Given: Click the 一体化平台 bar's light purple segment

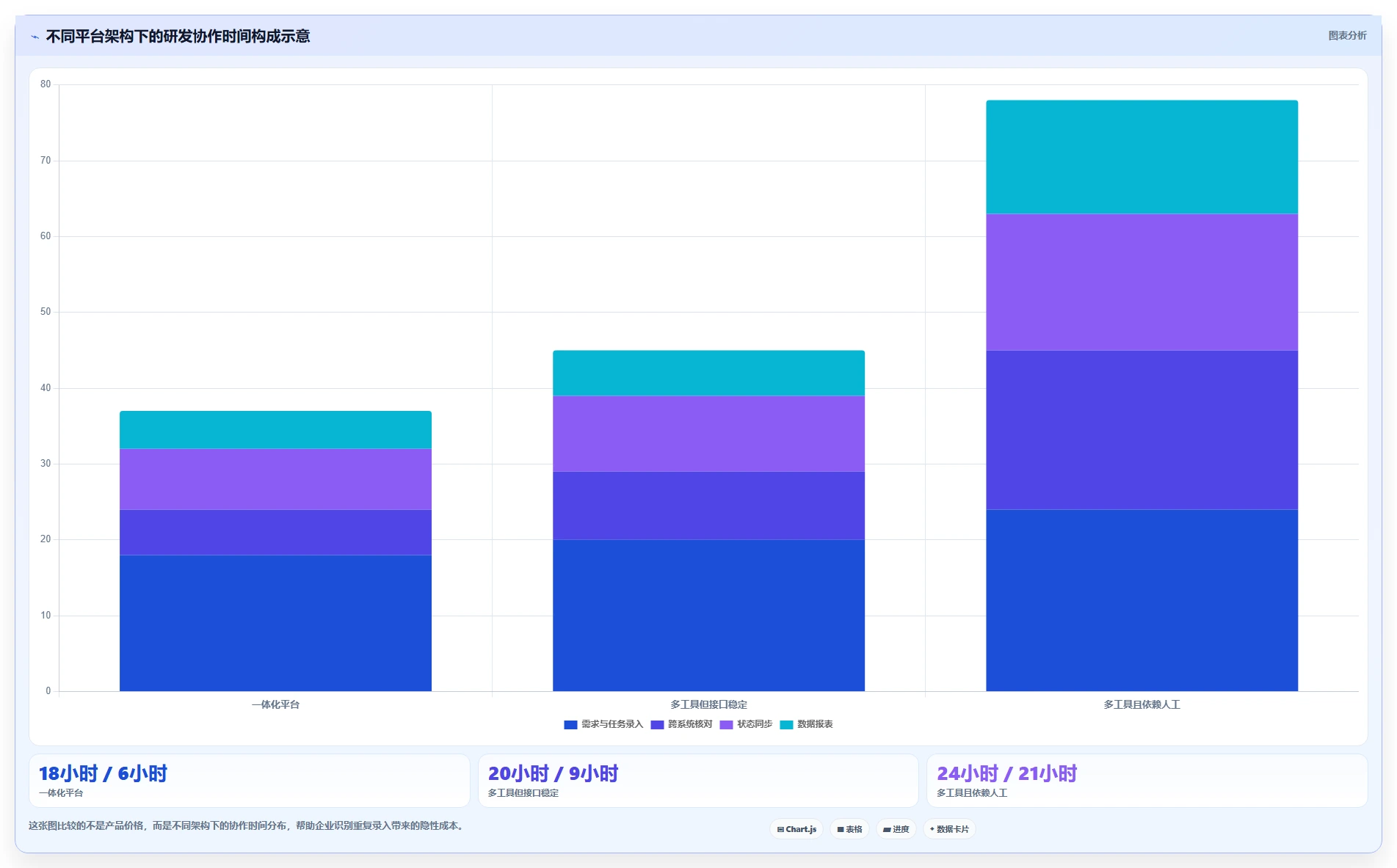Looking at the screenshot, I should pos(275,479).
